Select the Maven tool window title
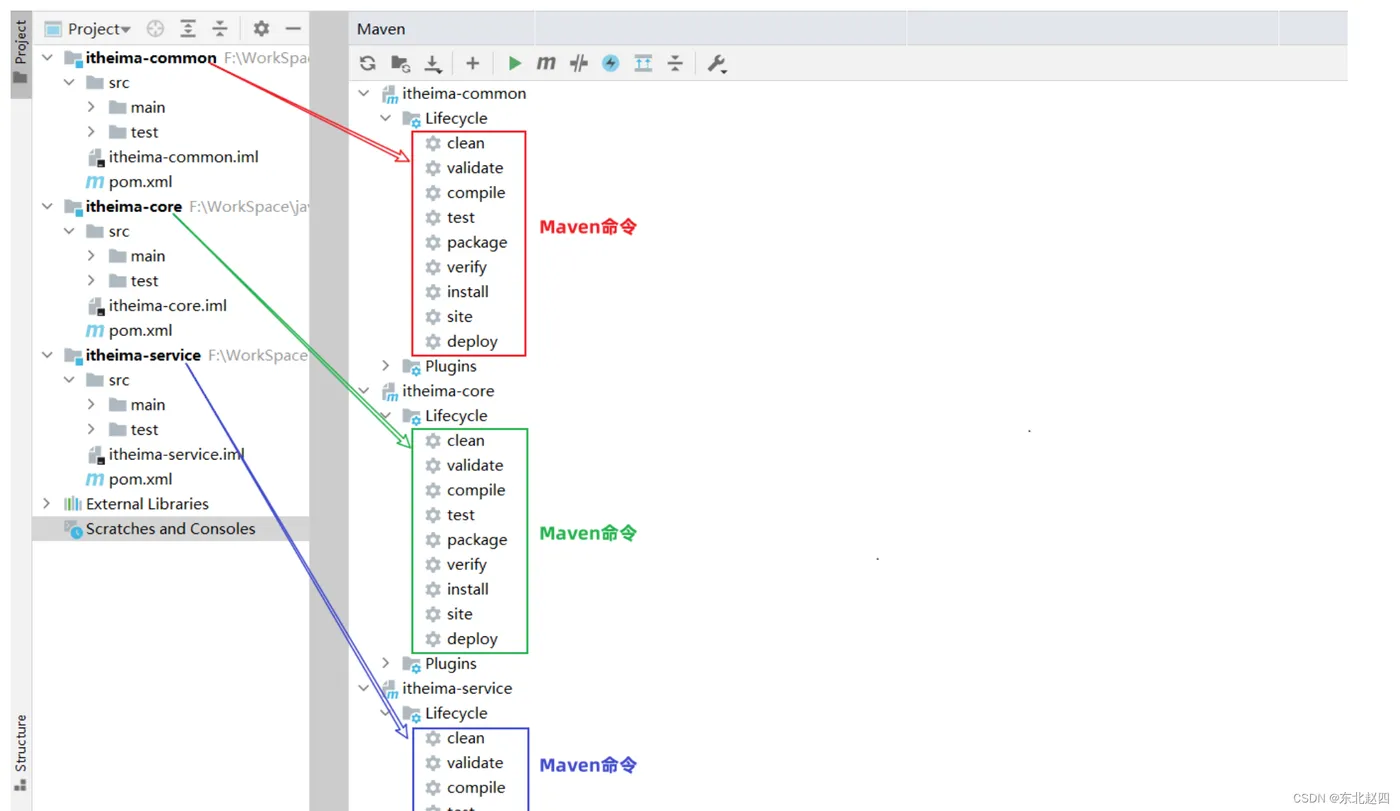1400x811 pixels. pos(381,29)
